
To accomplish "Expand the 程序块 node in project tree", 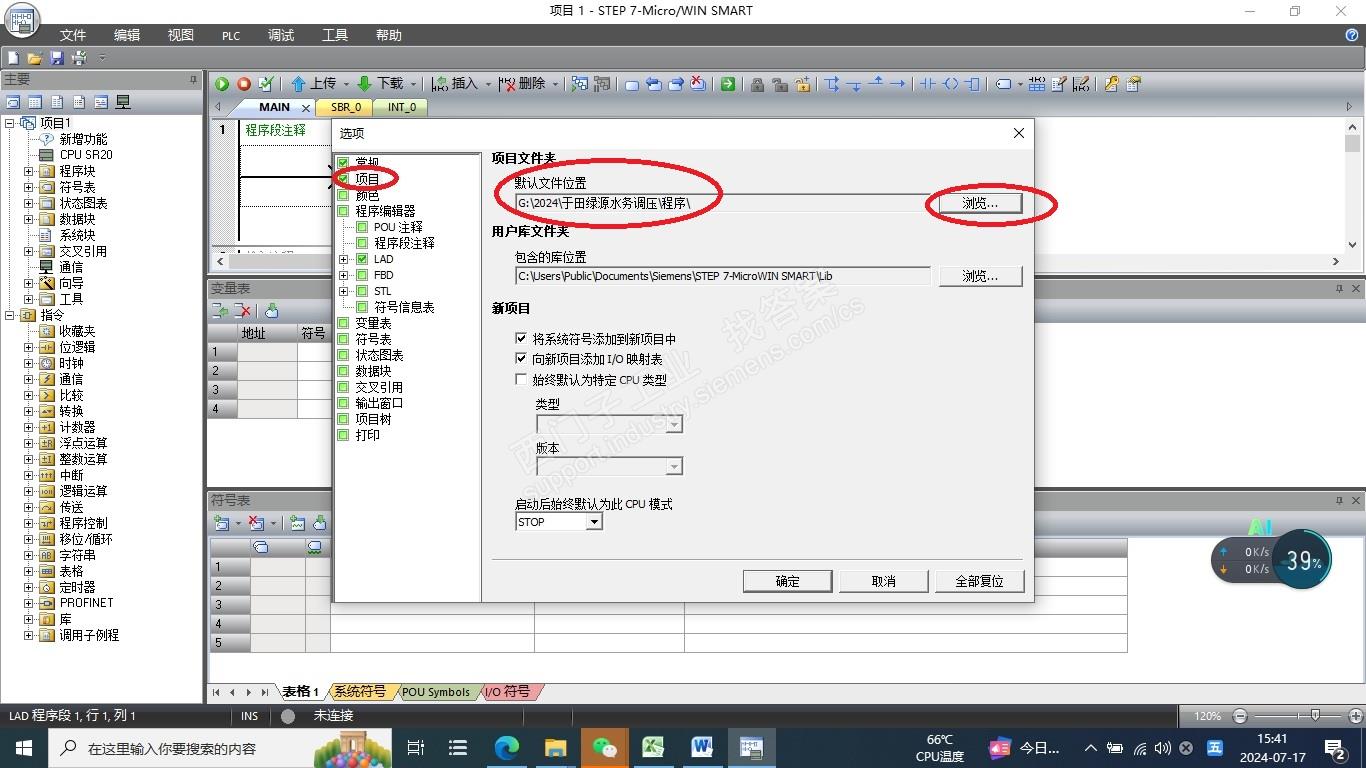I will (28, 171).
